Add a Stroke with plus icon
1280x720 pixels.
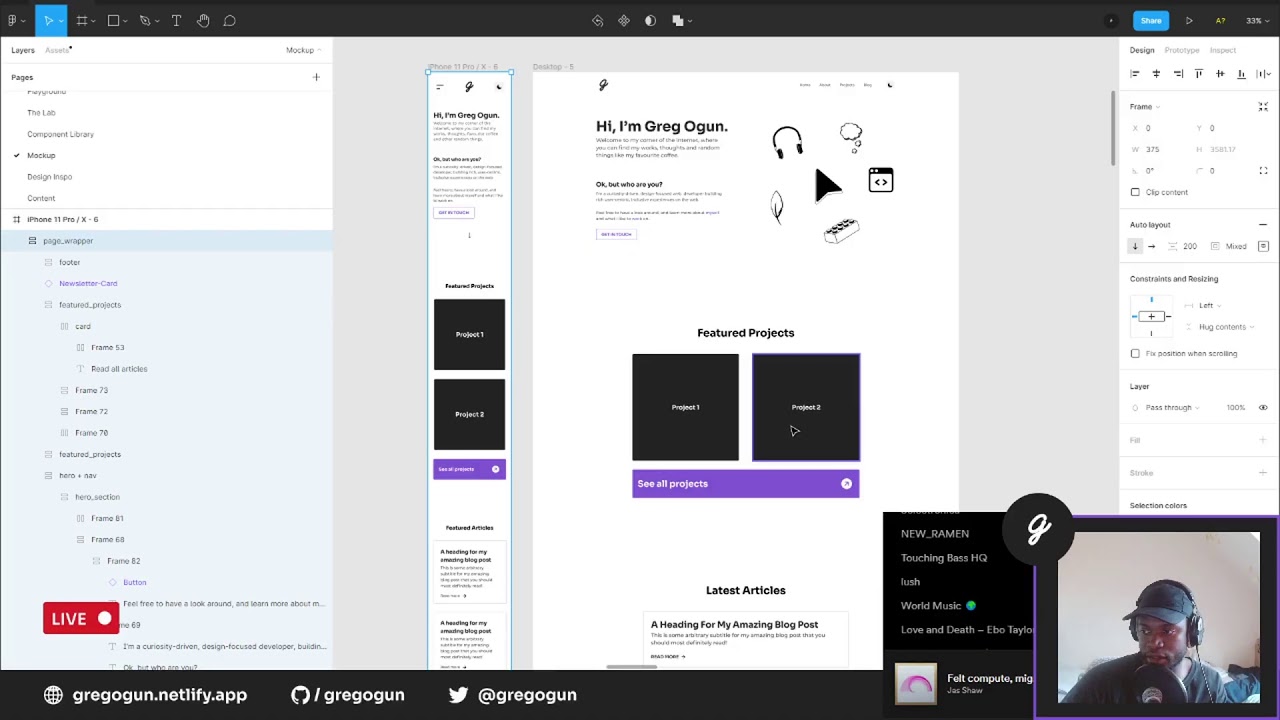(x=1263, y=473)
